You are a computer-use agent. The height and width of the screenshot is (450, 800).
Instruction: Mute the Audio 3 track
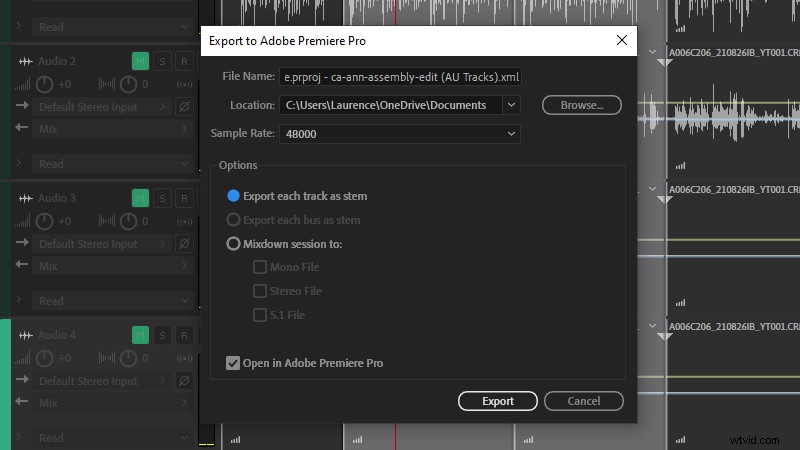pyautogui.click(x=140, y=198)
